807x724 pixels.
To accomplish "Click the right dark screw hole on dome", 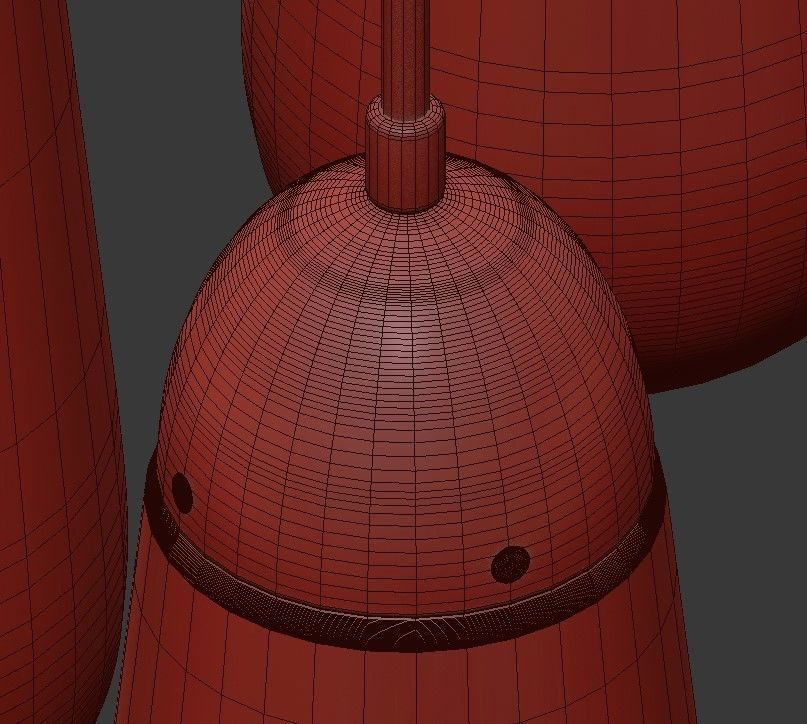I will [511, 564].
